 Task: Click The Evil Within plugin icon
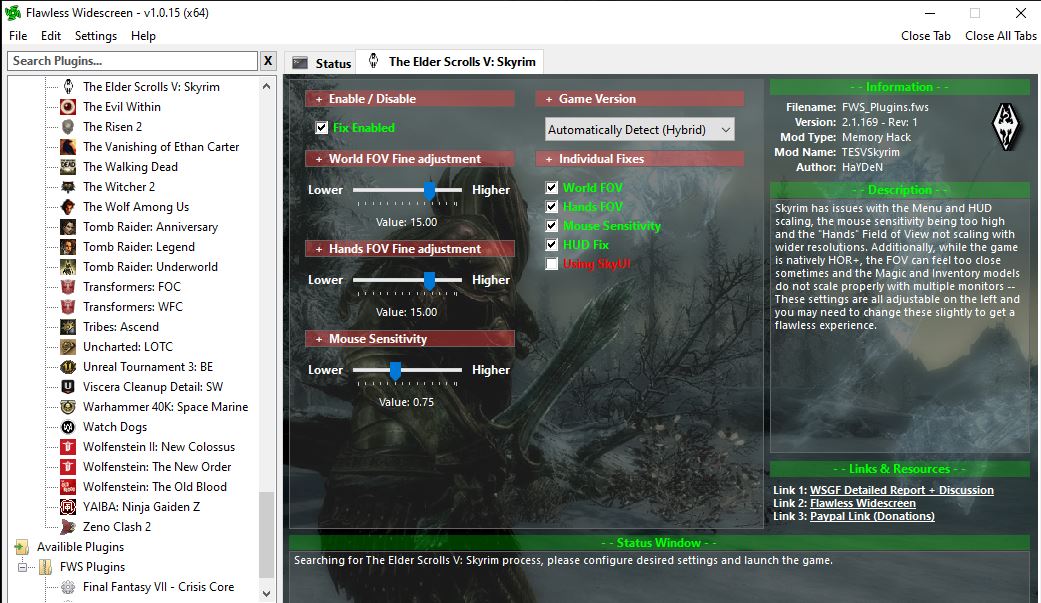click(x=68, y=106)
